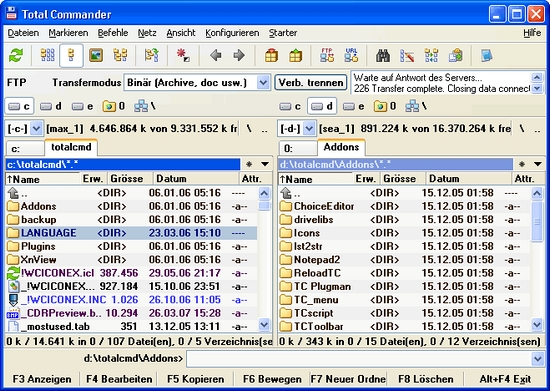This screenshot has height=391, width=550.
Task: Open the Markieren menu
Action: coord(68,33)
